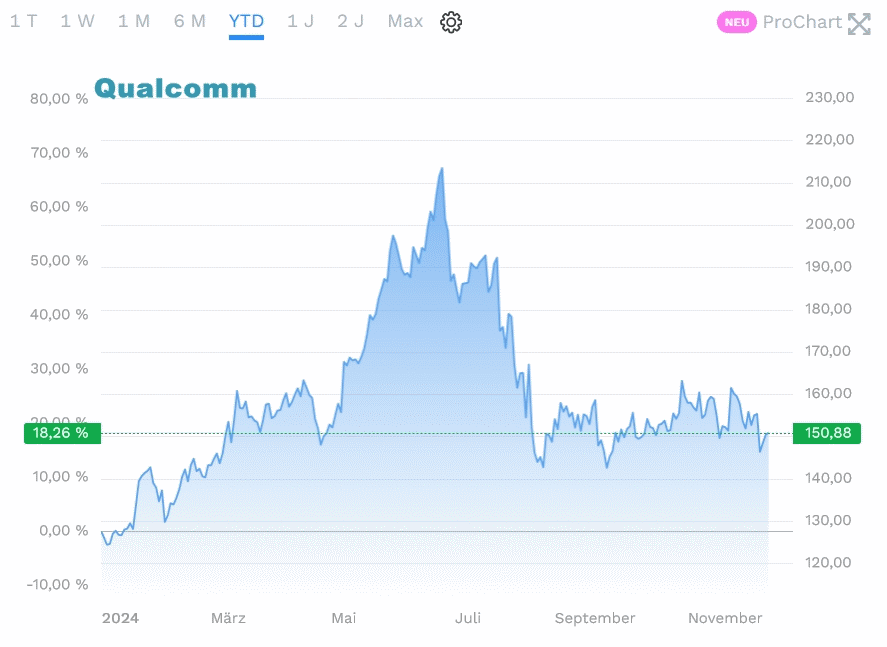Screen dimensions: 887x647
Task: Switch to 6 M time range
Action: click(189, 21)
